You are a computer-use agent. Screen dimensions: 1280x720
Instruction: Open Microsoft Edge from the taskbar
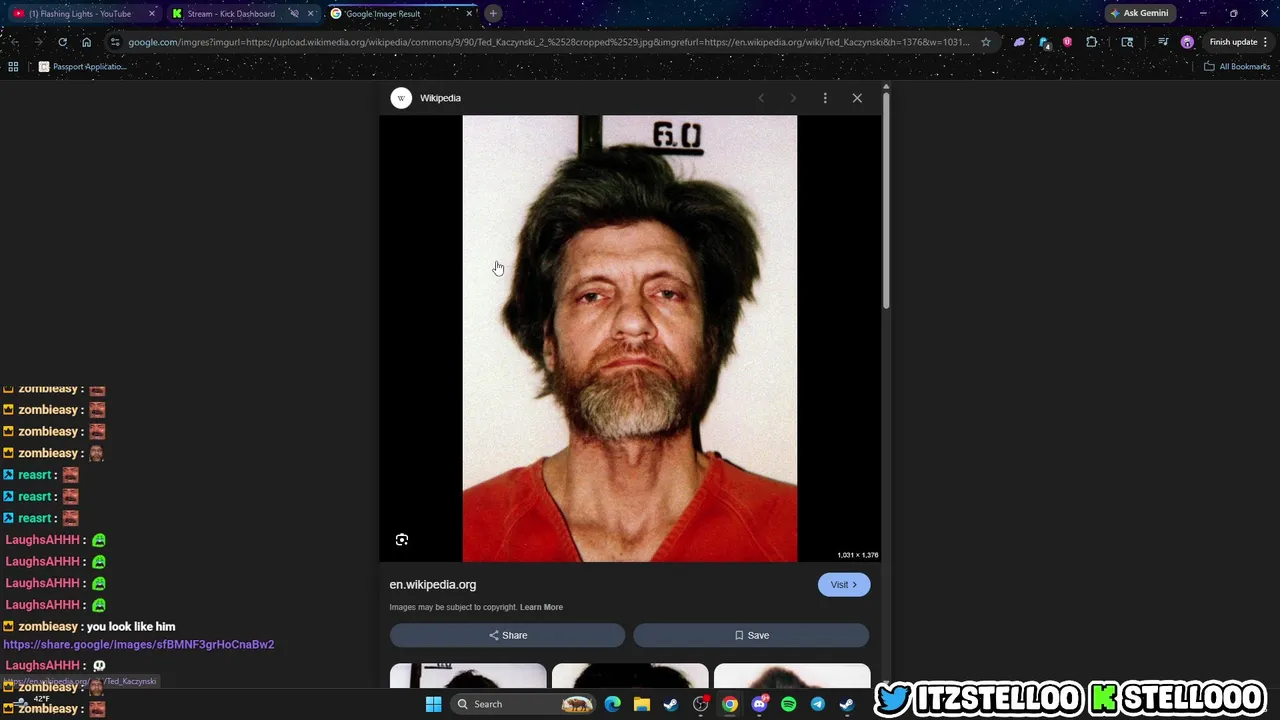[612, 704]
